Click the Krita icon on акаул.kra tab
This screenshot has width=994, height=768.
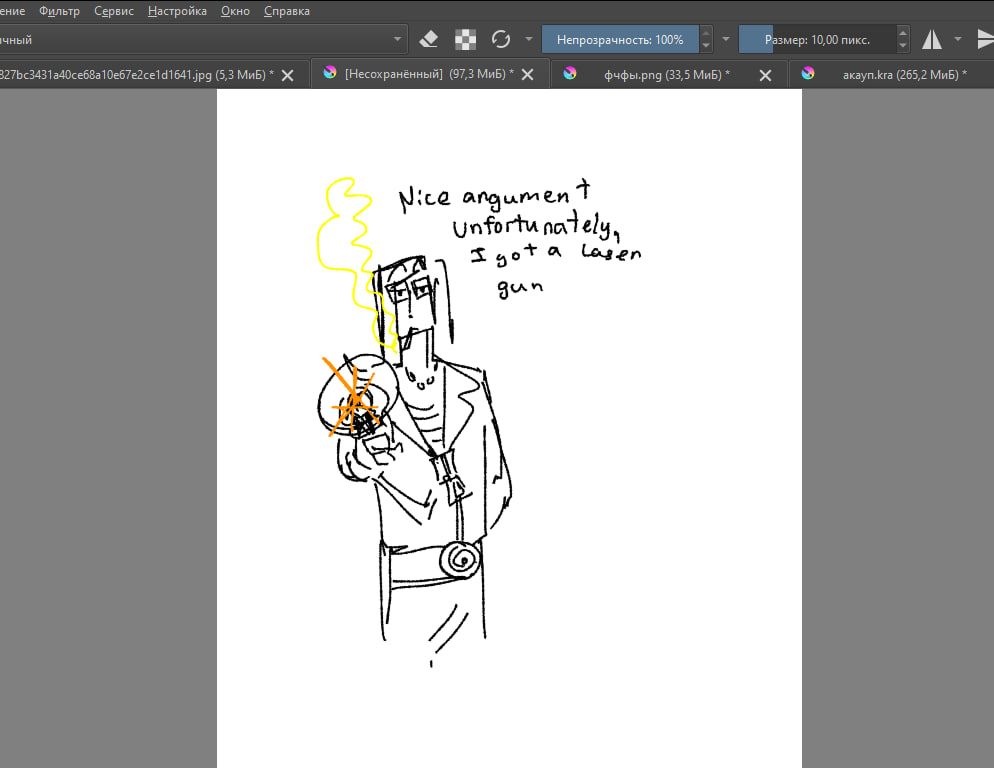tap(808, 74)
